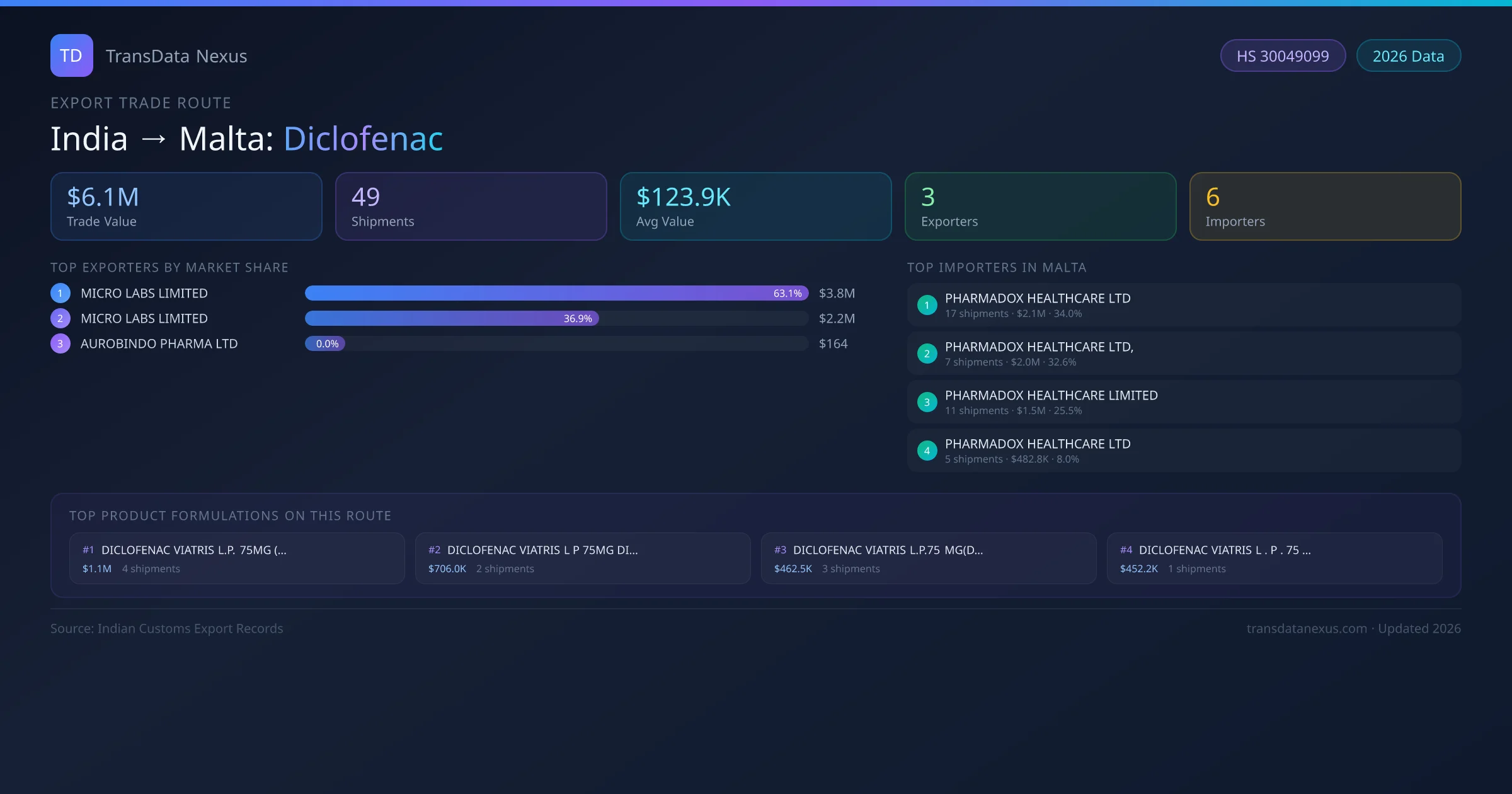
Task: Click the TD logo icon
Action: pyautogui.click(x=71, y=55)
